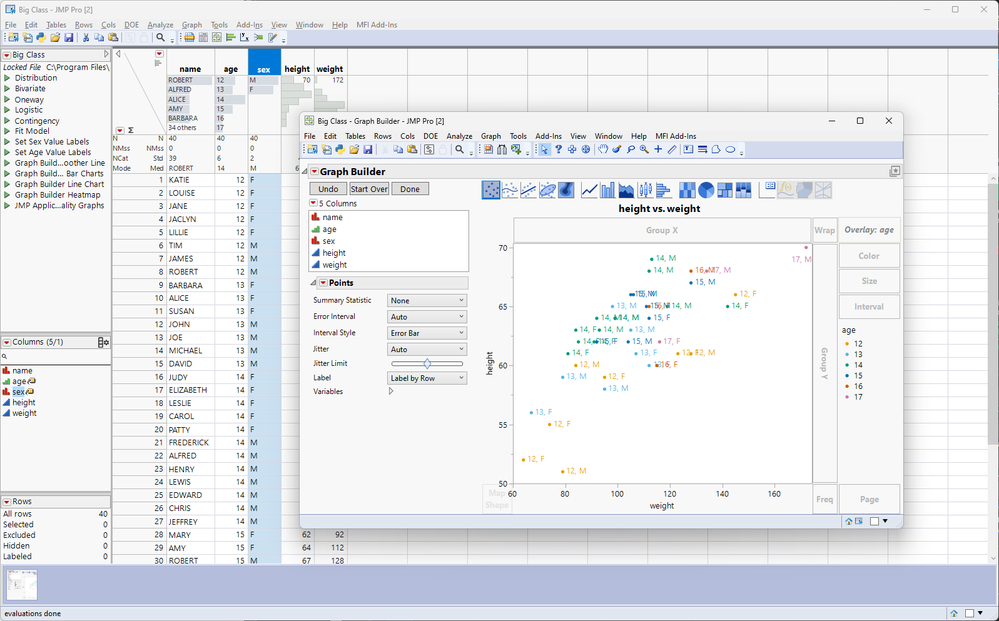Pick the Pie chart element icon
This screenshot has width=999, height=621.
[705, 190]
